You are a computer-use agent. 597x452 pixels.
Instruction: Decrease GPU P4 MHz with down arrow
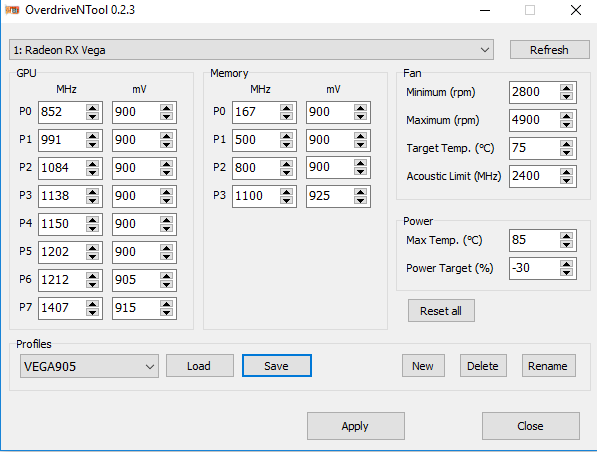[92, 228]
